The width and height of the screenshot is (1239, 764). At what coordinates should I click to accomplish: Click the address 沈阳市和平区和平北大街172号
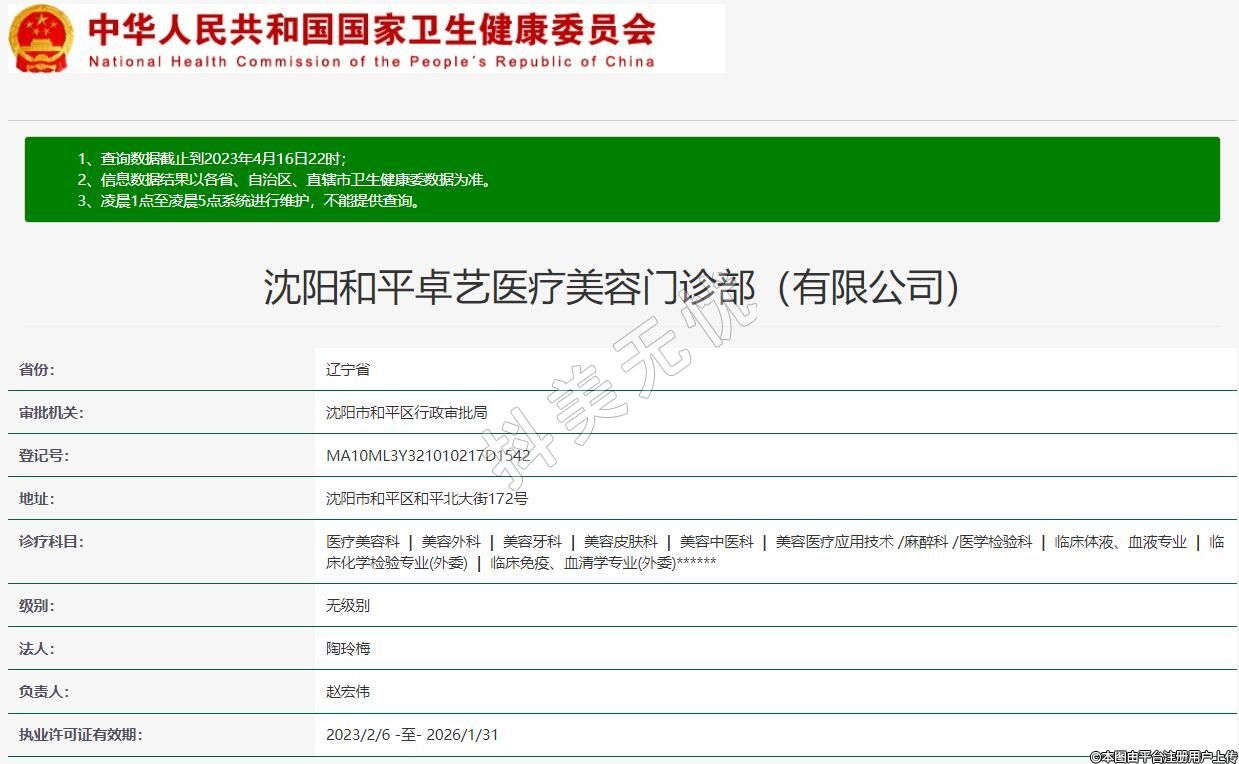[427, 498]
